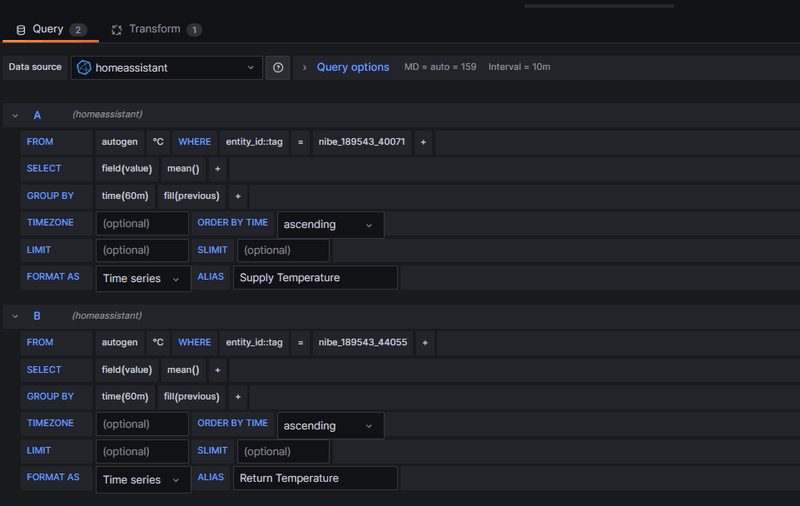The image size is (800, 506).
Task: Focus the TIMEZONE field in query B
Action: [x=142, y=424]
